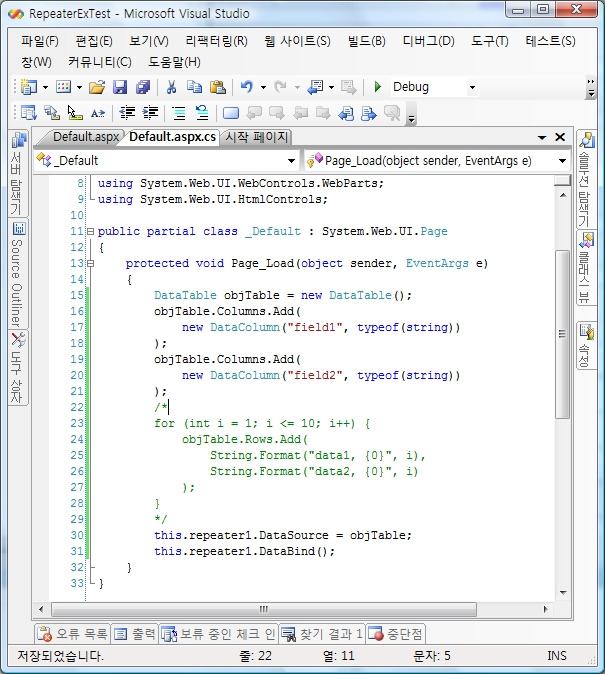Expand the _Default class selector dropdown
605x674 pixels.
pos(291,161)
